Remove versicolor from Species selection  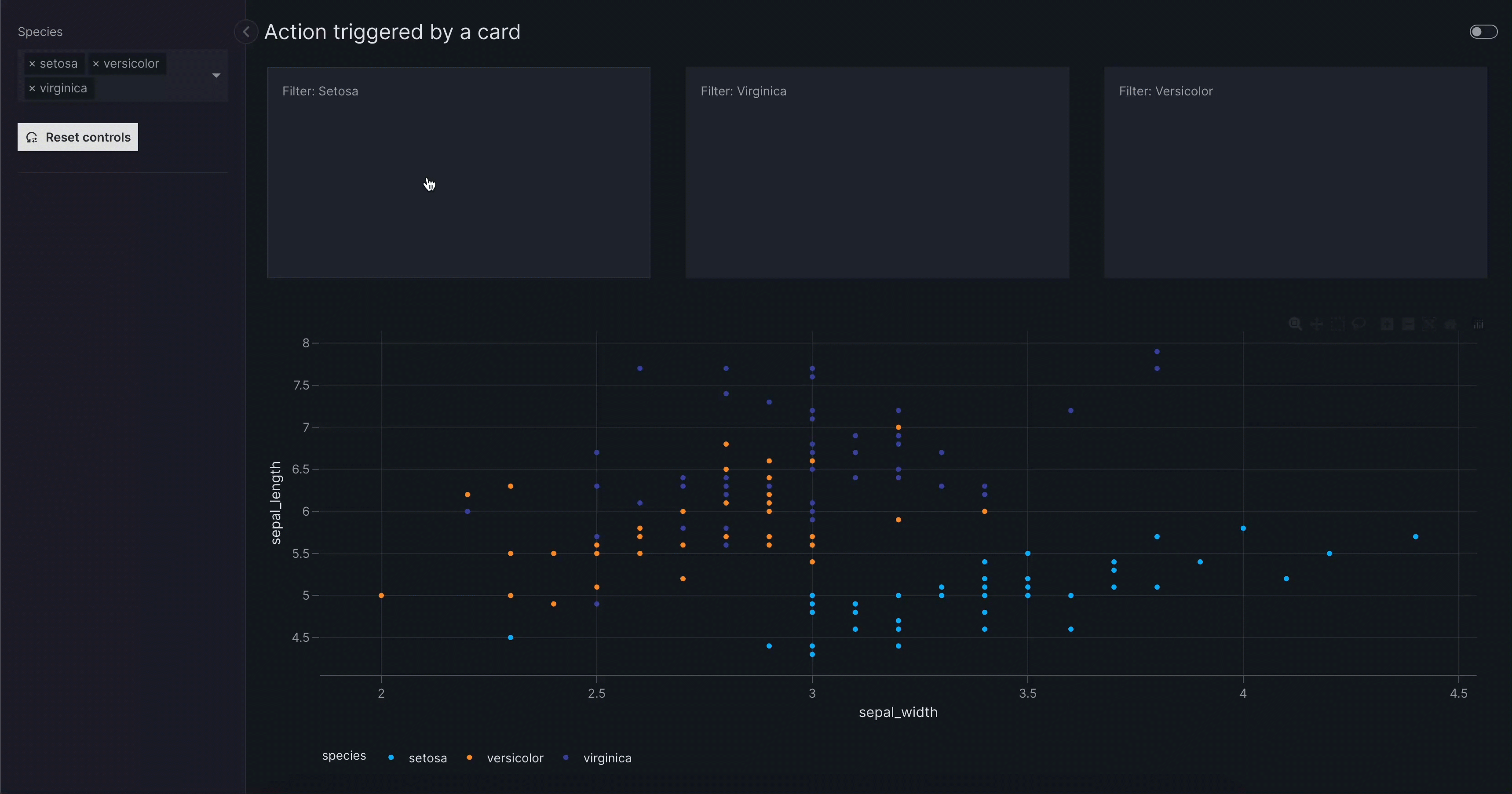click(96, 64)
